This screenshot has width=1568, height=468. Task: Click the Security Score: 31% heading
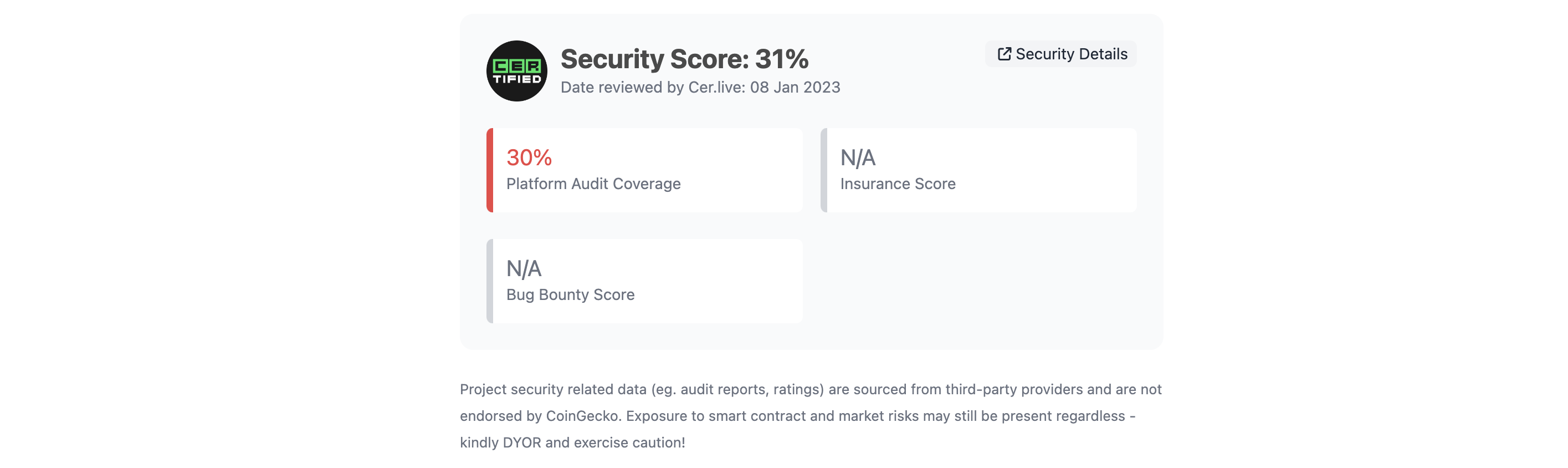point(684,59)
